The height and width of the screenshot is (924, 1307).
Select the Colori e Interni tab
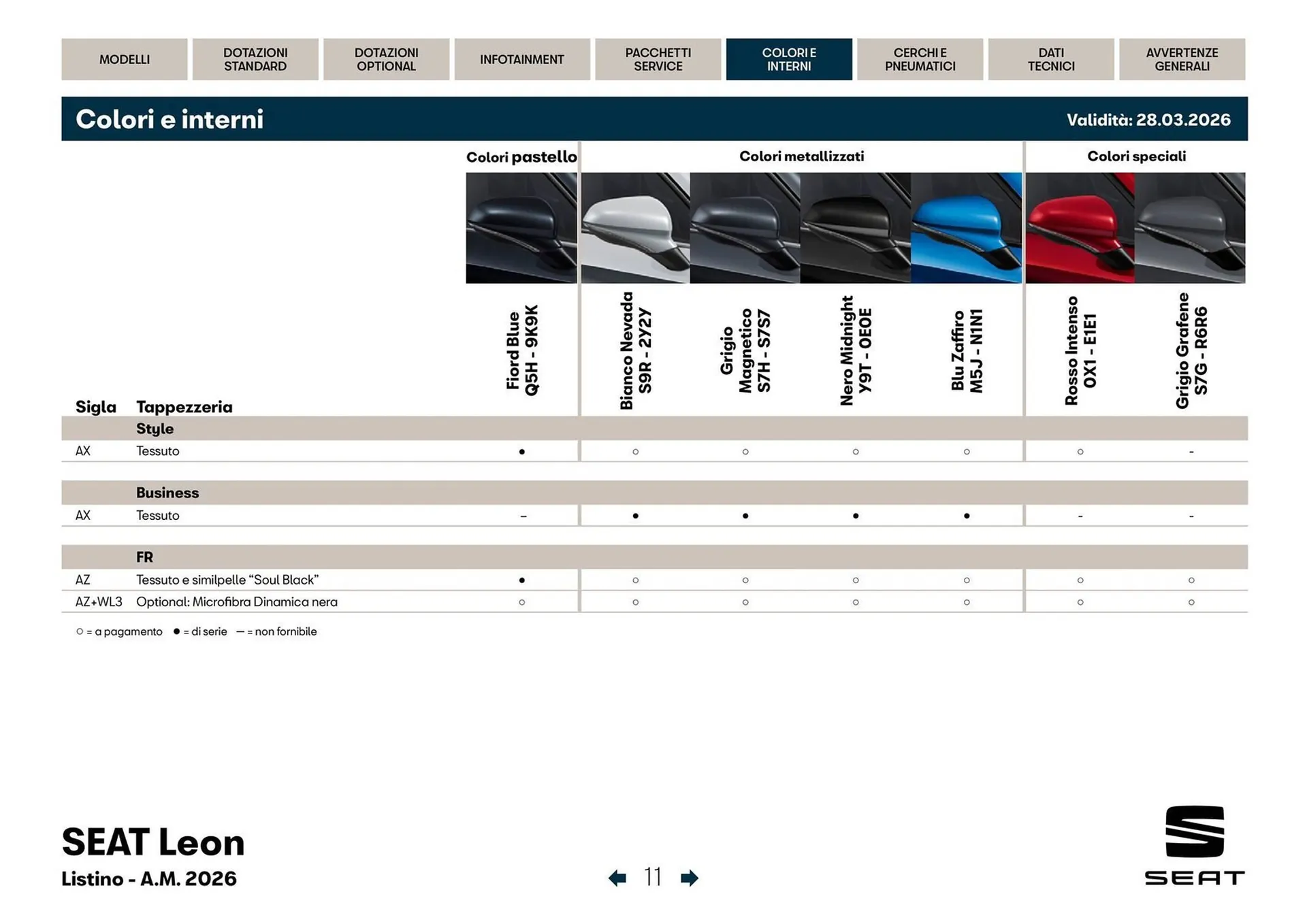789,59
